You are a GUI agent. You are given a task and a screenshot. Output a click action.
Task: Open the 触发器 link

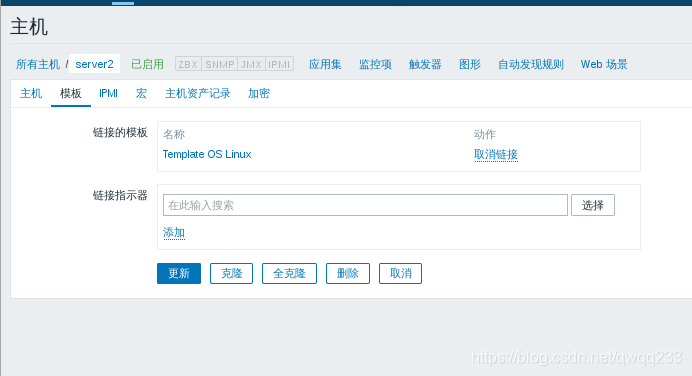point(425,64)
